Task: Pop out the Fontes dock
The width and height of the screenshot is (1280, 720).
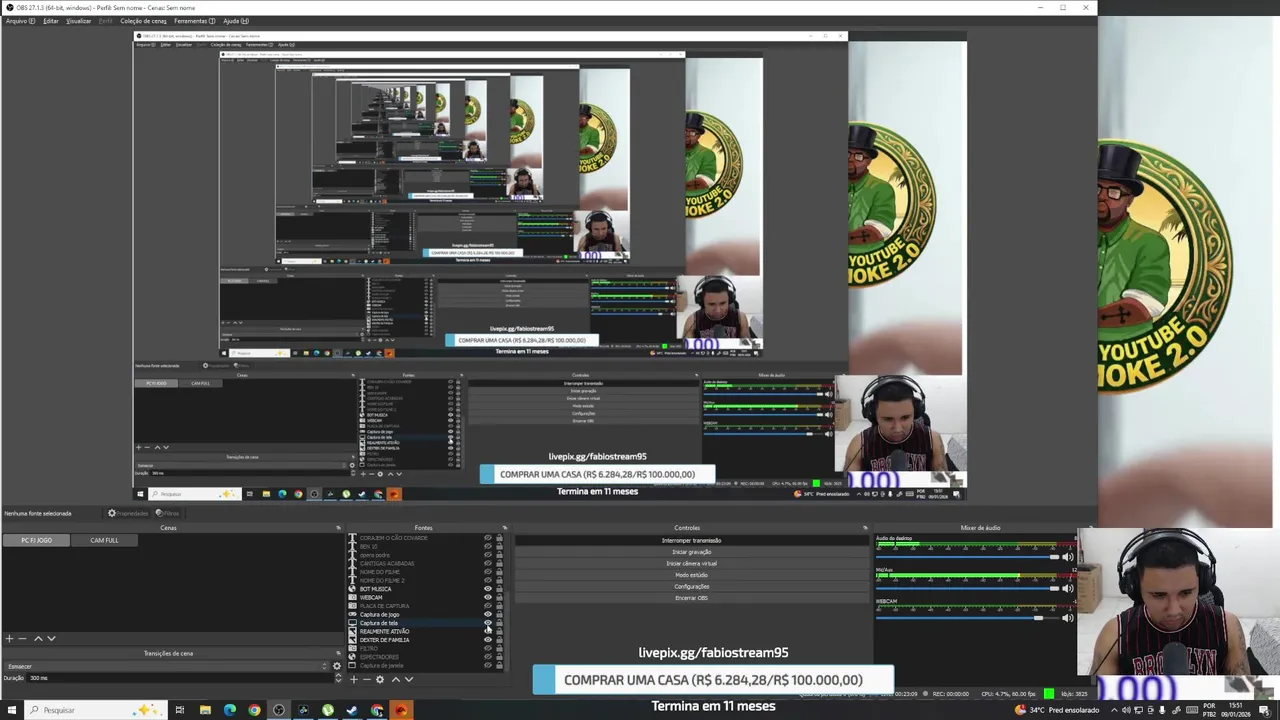Action: [x=504, y=528]
